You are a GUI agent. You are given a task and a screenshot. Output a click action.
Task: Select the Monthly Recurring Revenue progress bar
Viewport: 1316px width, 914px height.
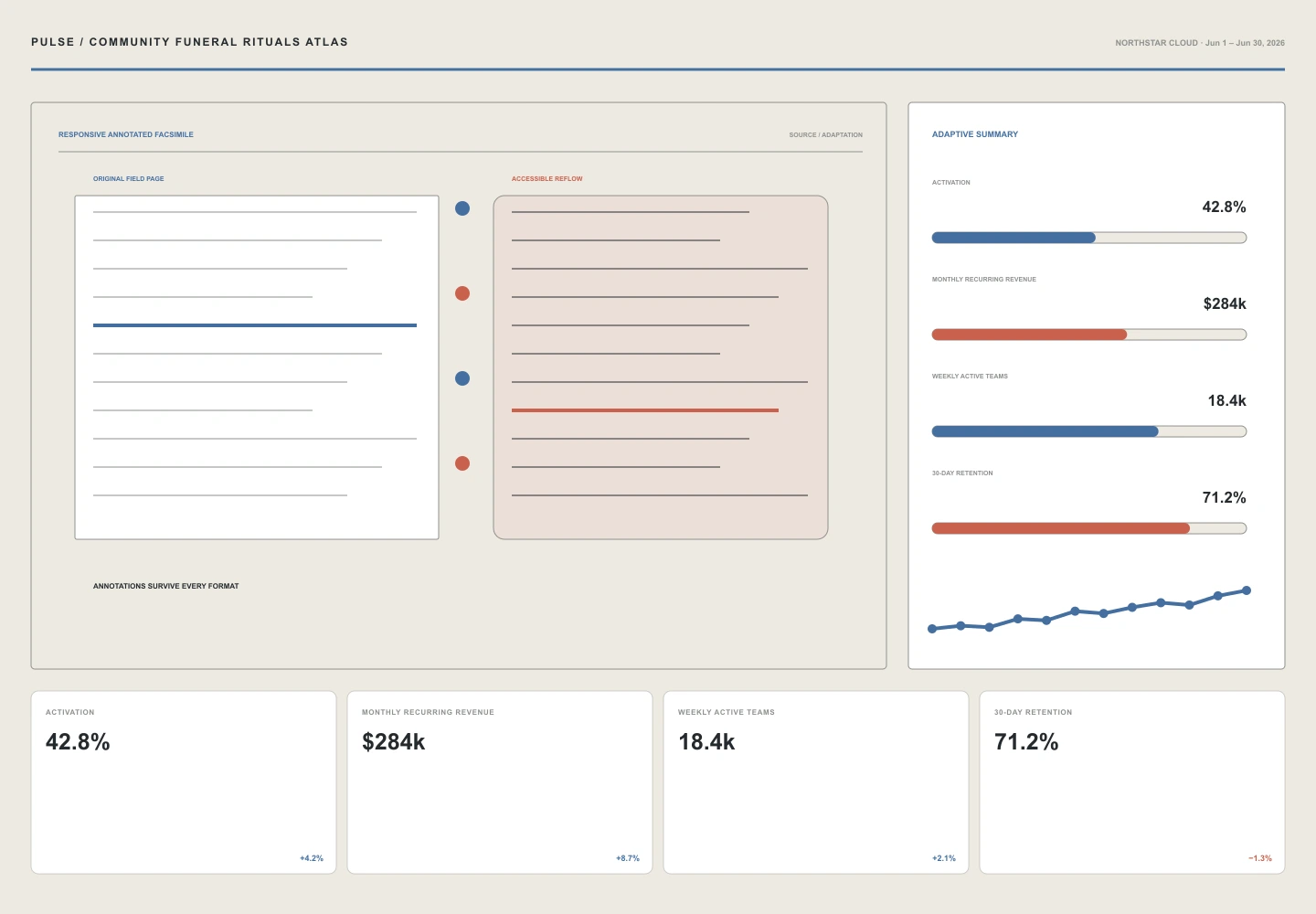click(1089, 335)
